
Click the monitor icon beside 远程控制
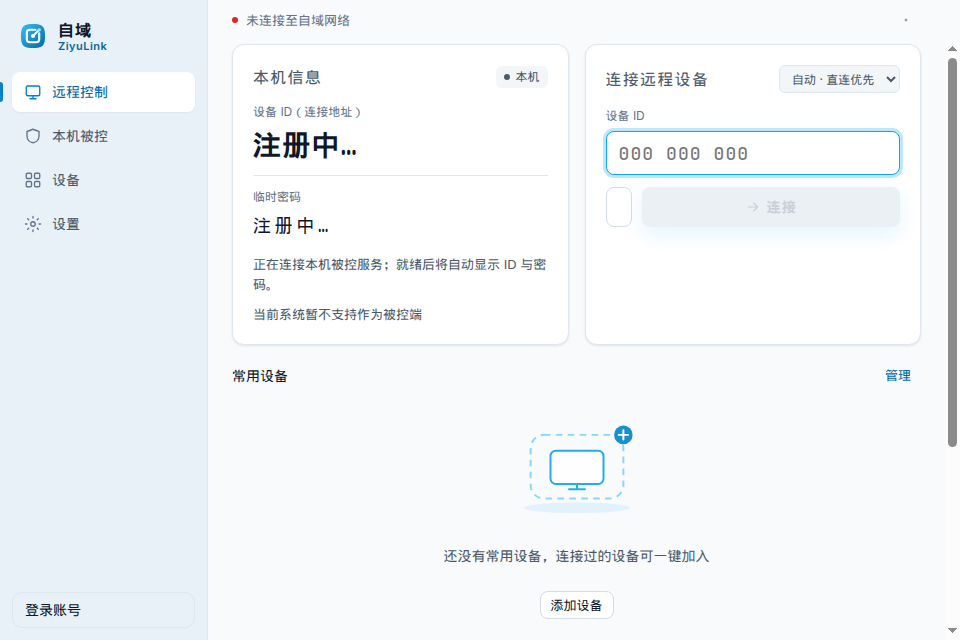click(x=33, y=92)
